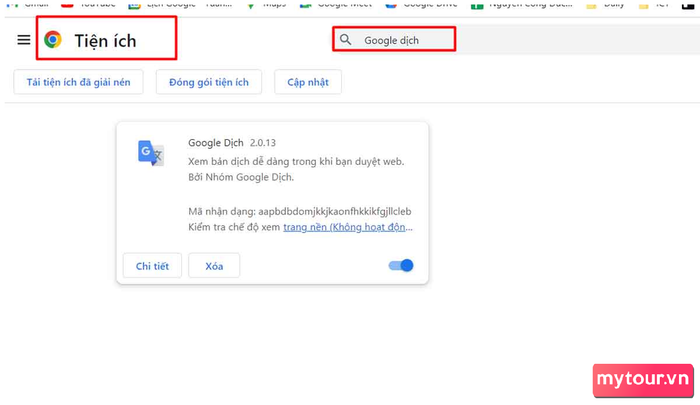Open the Google Meet bookmark

336,4
